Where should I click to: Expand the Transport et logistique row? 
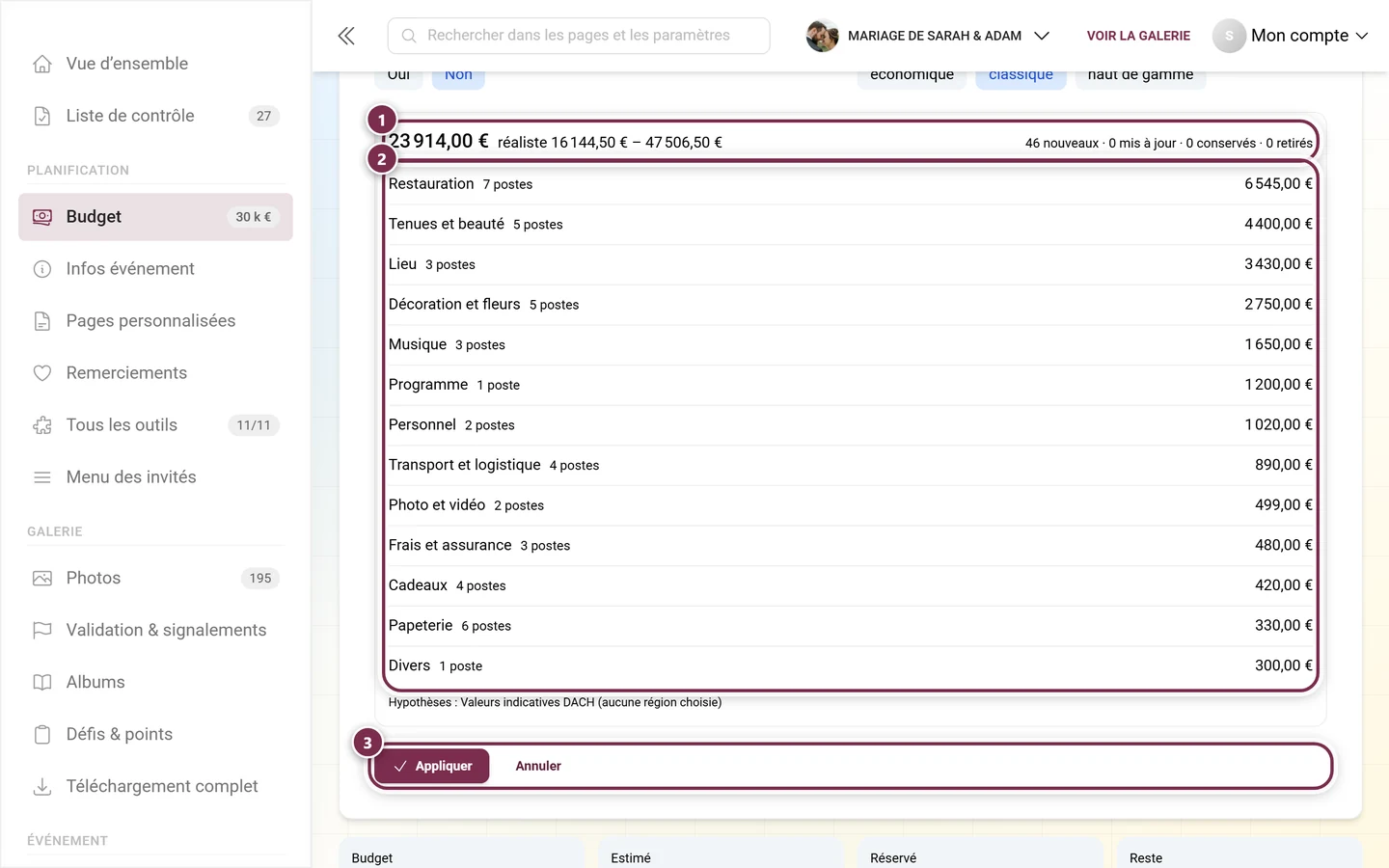tap(850, 465)
